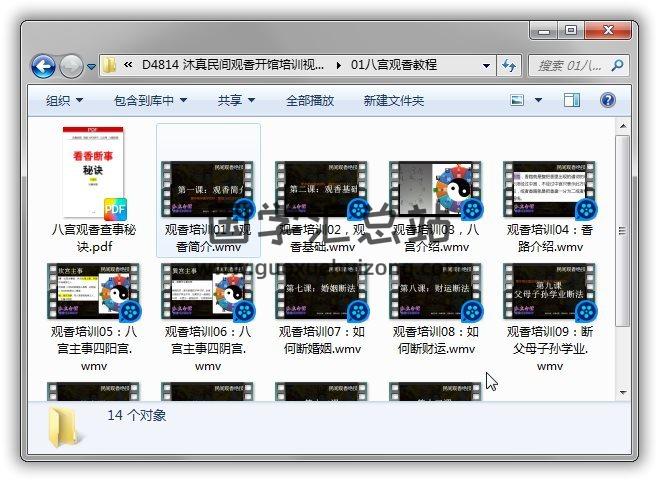This screenshot has height=482, width=659.
Task: Click the vertical scrollbar thumb
Action: pyautogui.click(x=623, y=230)
